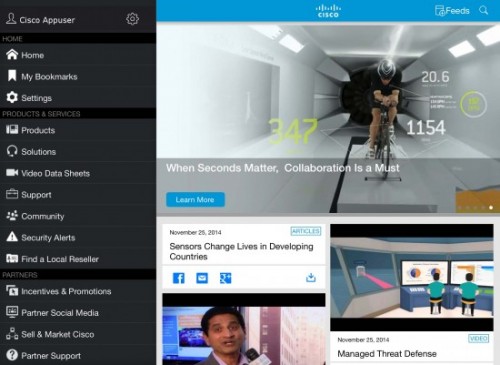Viewport: 500px width, 365px height.
Task: Select the last carousel page dot
Action: (x=491, y=207)
